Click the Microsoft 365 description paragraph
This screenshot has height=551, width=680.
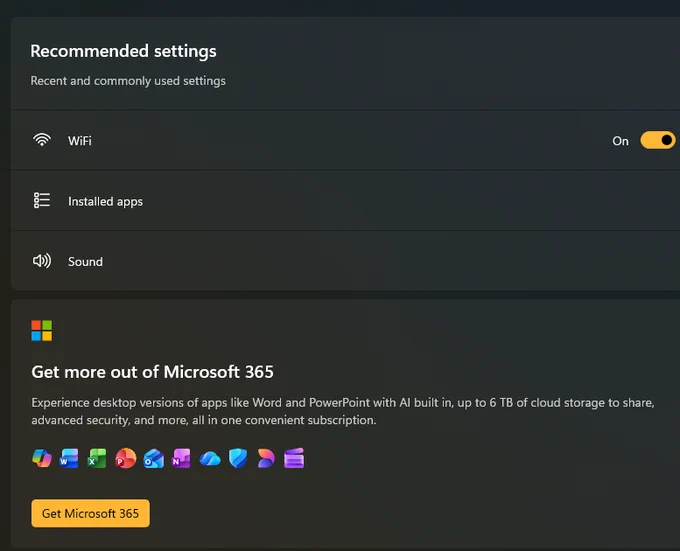[343, 411]
